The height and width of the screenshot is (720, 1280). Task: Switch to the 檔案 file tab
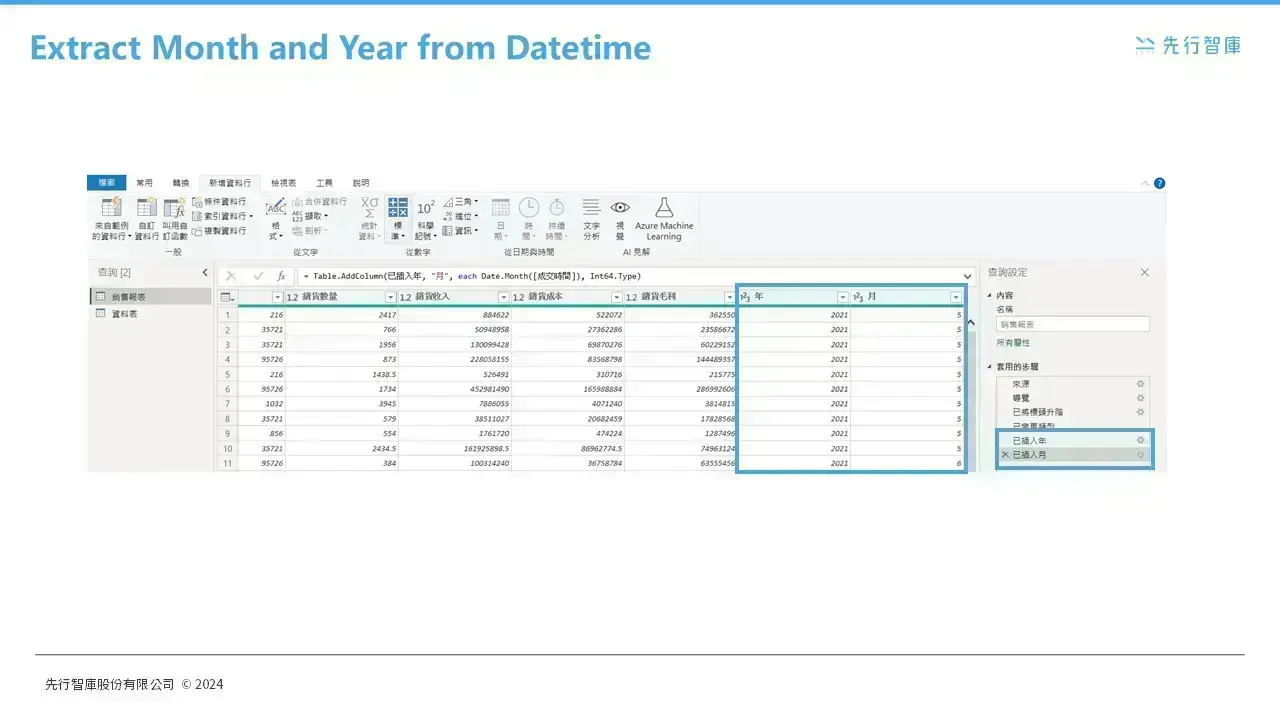point(107,183)
